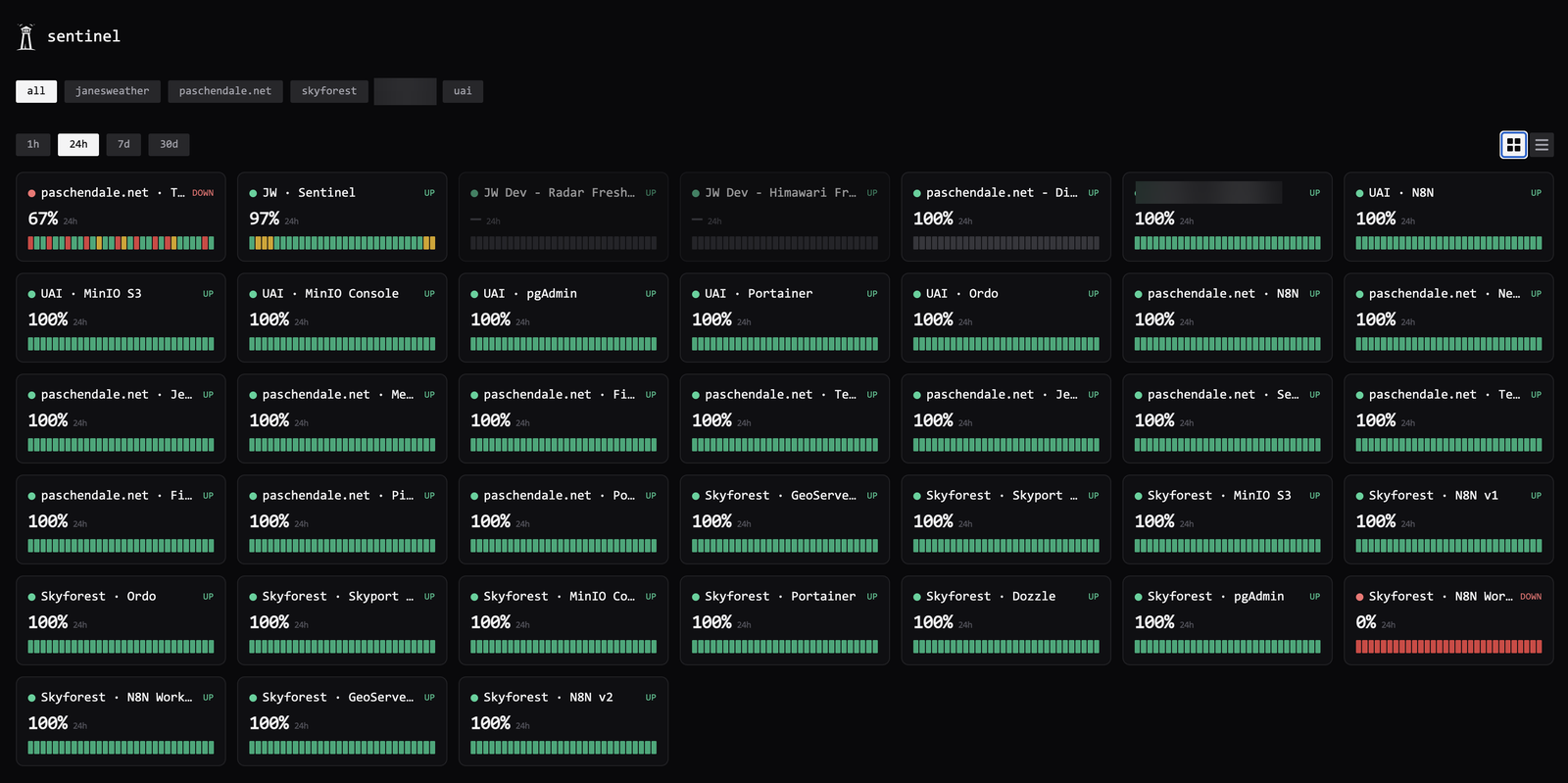Click the red status dot of Skyforest N8N Wor…

tap(1359, 597)
